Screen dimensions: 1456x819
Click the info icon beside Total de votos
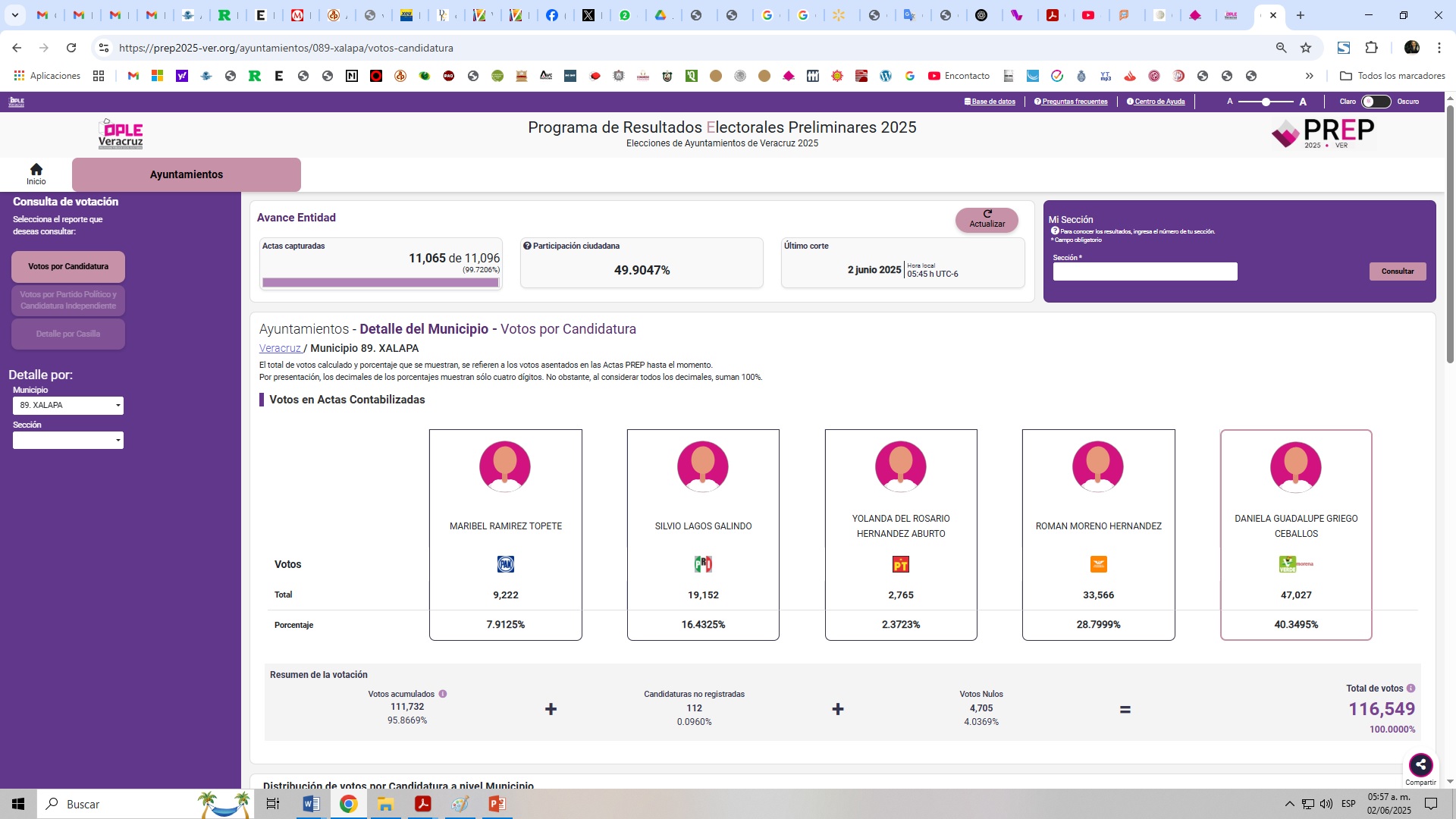coord(1410,689)
